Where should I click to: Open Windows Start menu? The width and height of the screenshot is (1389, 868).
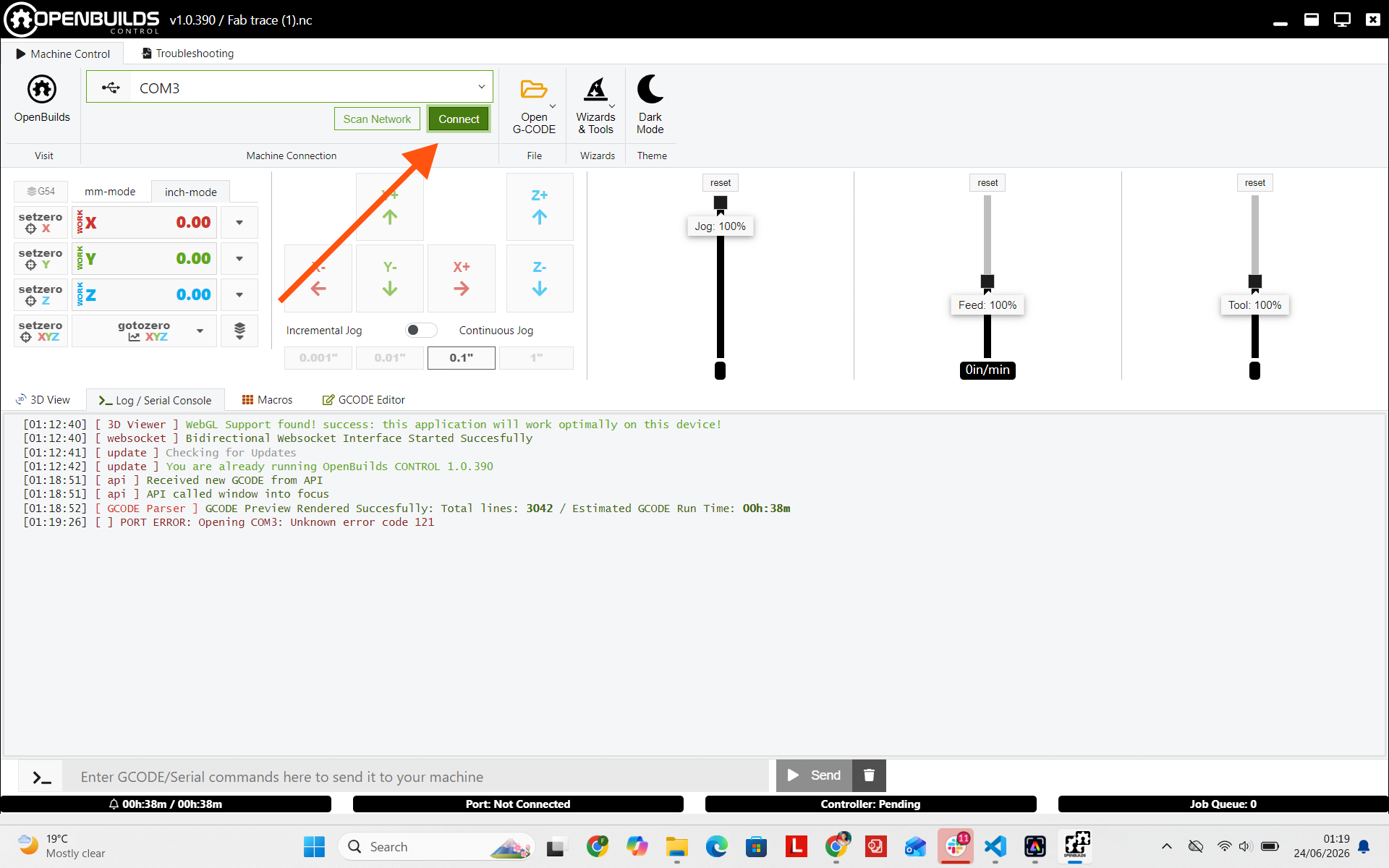(314, 846)
